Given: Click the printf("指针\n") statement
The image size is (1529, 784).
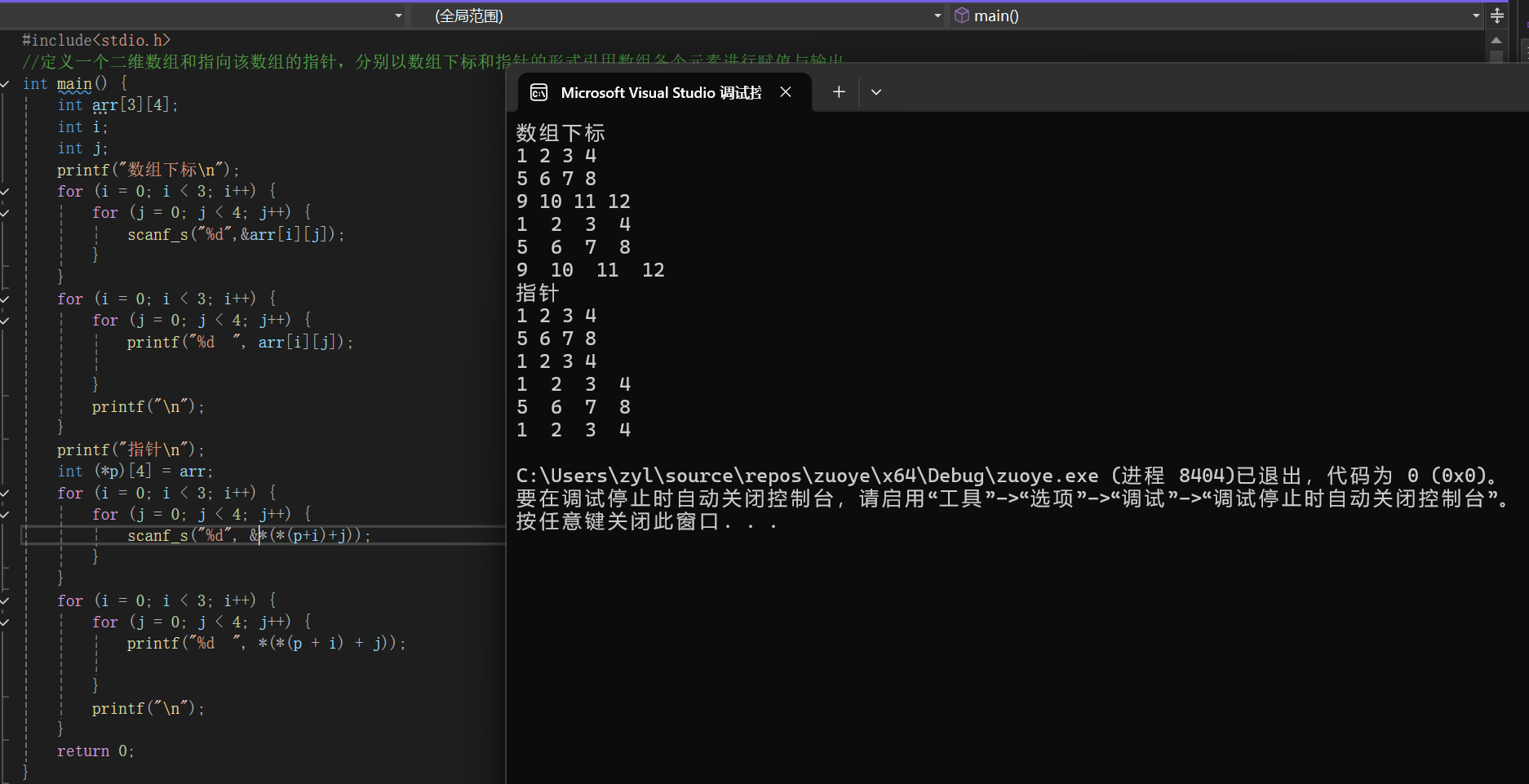Looking at the screenshot, I should point(131,450).
